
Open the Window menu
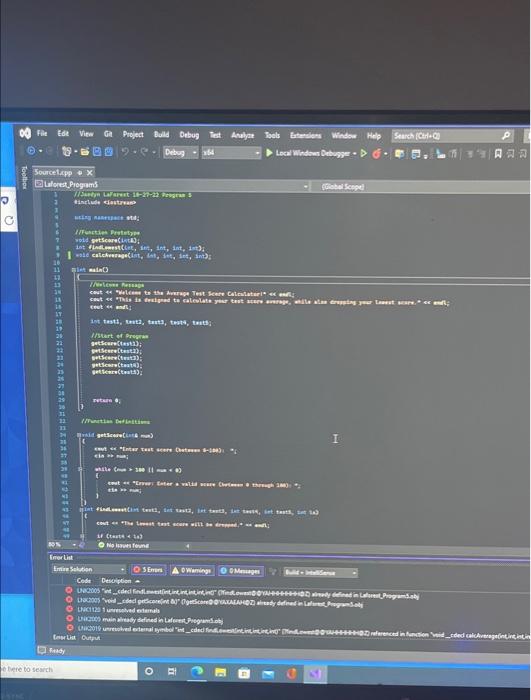click(x=344, y=135)
